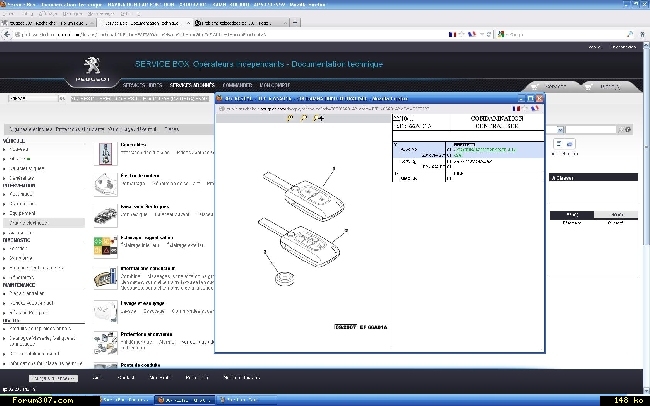Click the browser reload icon in address bar
This screenshot has height=406, width=650.
point(489,34)
